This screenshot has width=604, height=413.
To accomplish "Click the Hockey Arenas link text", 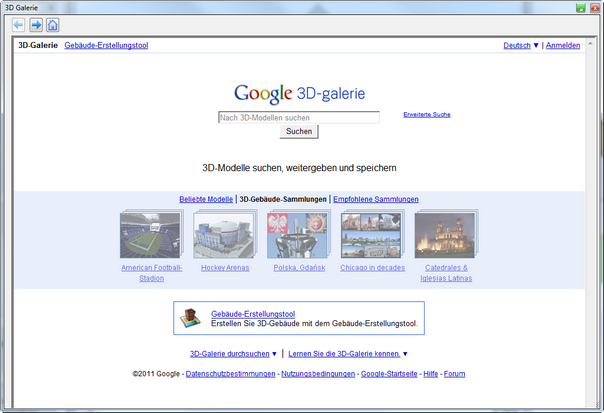I will pos(225,268).
